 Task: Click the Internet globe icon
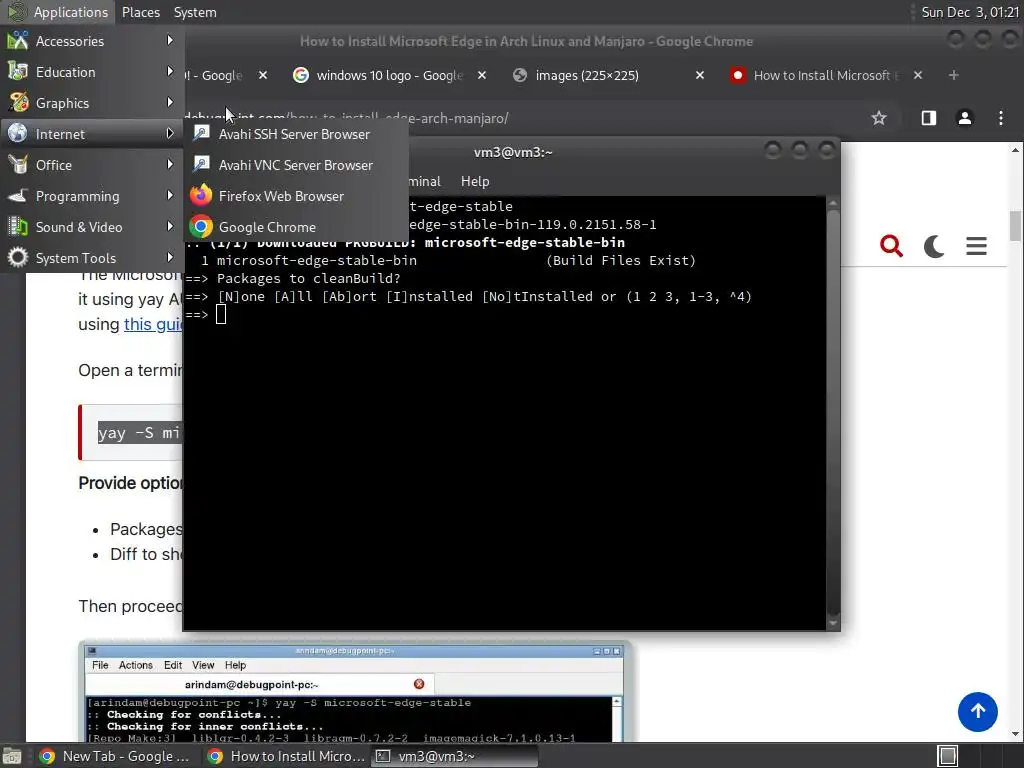(x=18, y=133)
